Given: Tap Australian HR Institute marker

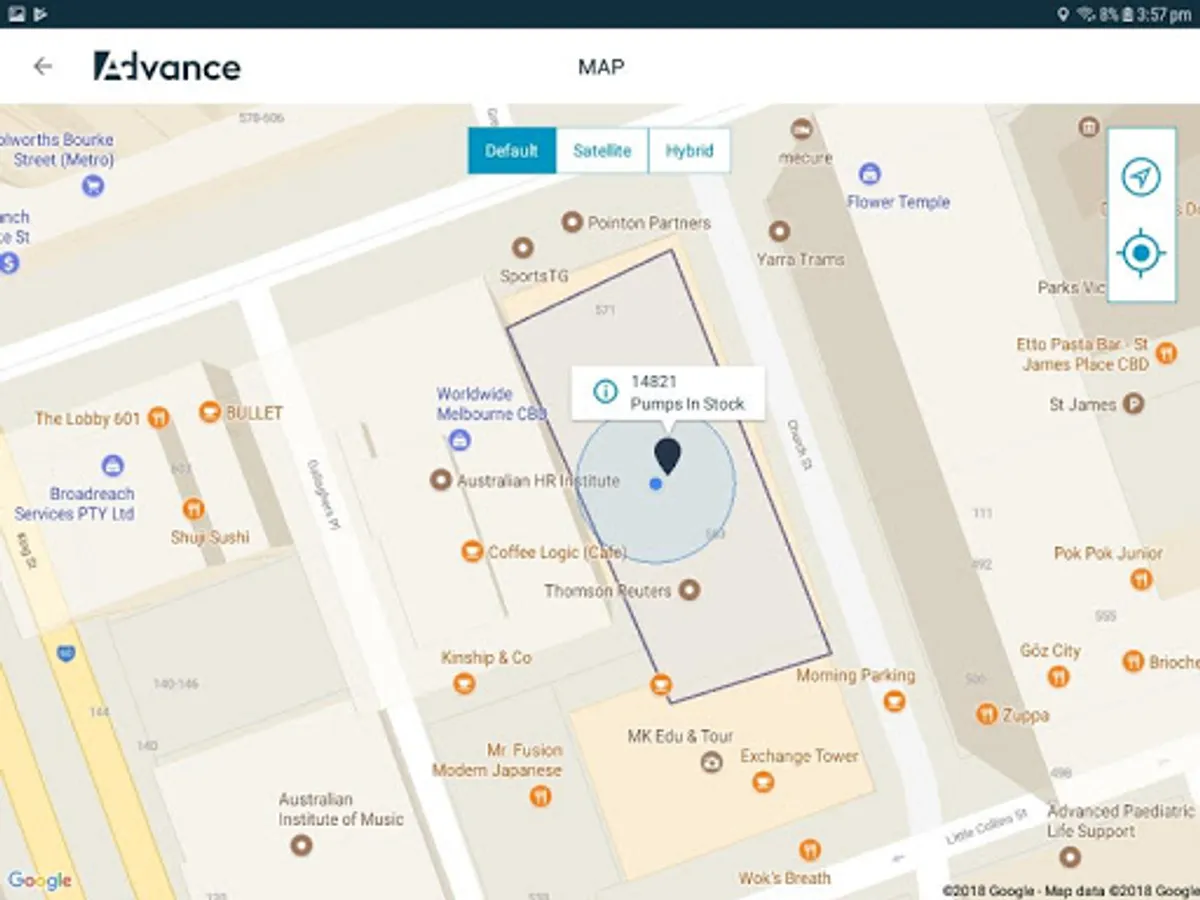Looking at the screenshot, I should click(x=440, y=481).
